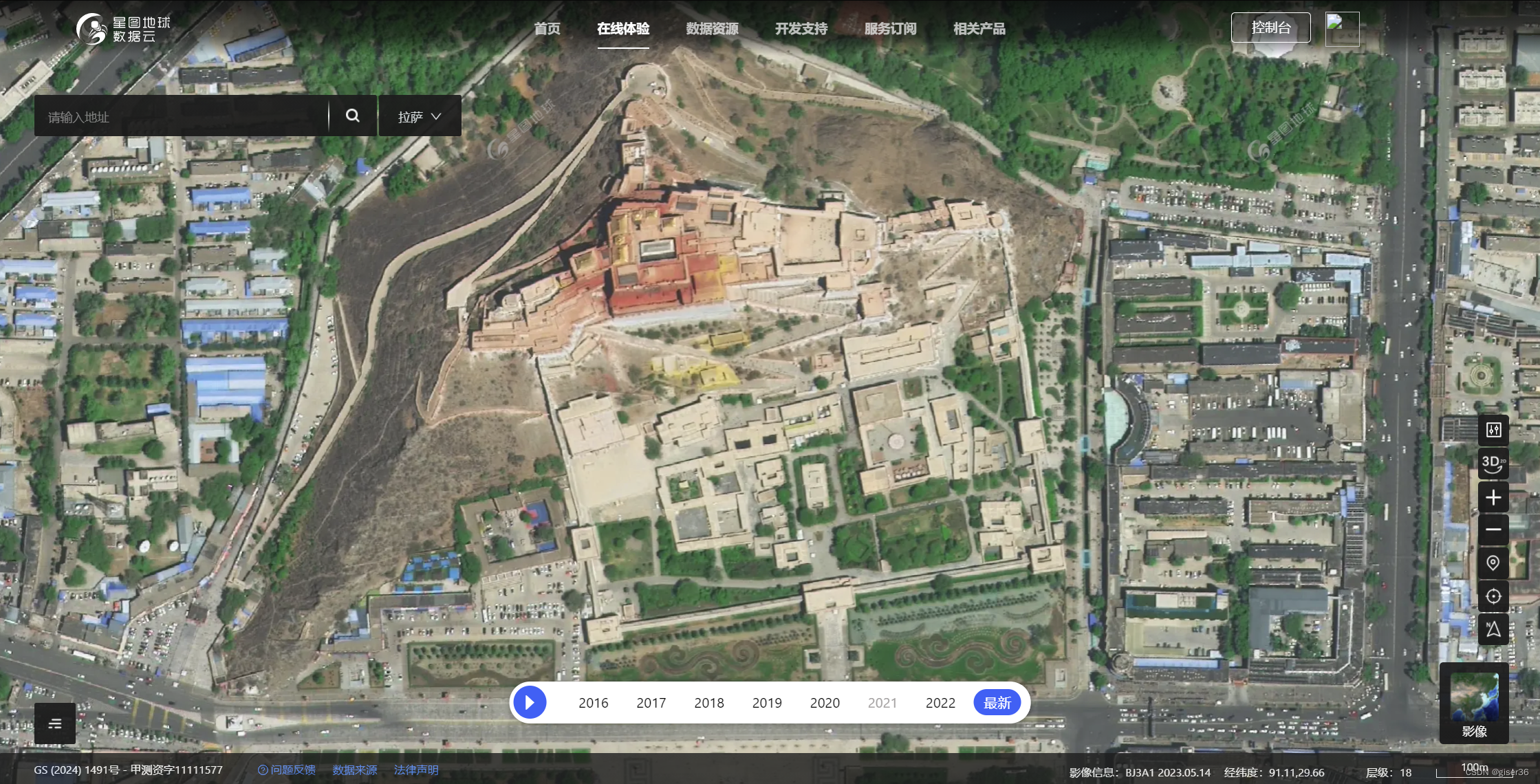Select year 2016 on the timeline
This screenshot has width=1540, height=784.
[x=593, y=703]
